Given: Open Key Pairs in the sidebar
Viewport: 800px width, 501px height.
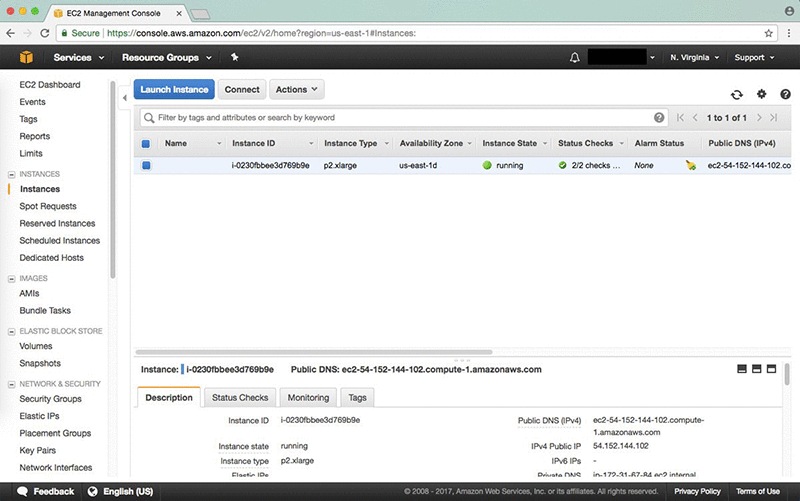Looking at the screenshot, I should point(38,450).
